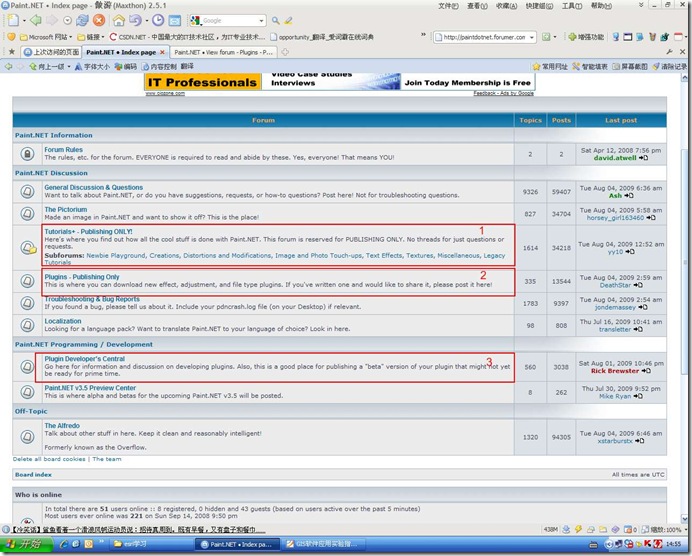Click the full-screen window icon beside History
This screenshot has width=692, height=556.
pos(175,20)
